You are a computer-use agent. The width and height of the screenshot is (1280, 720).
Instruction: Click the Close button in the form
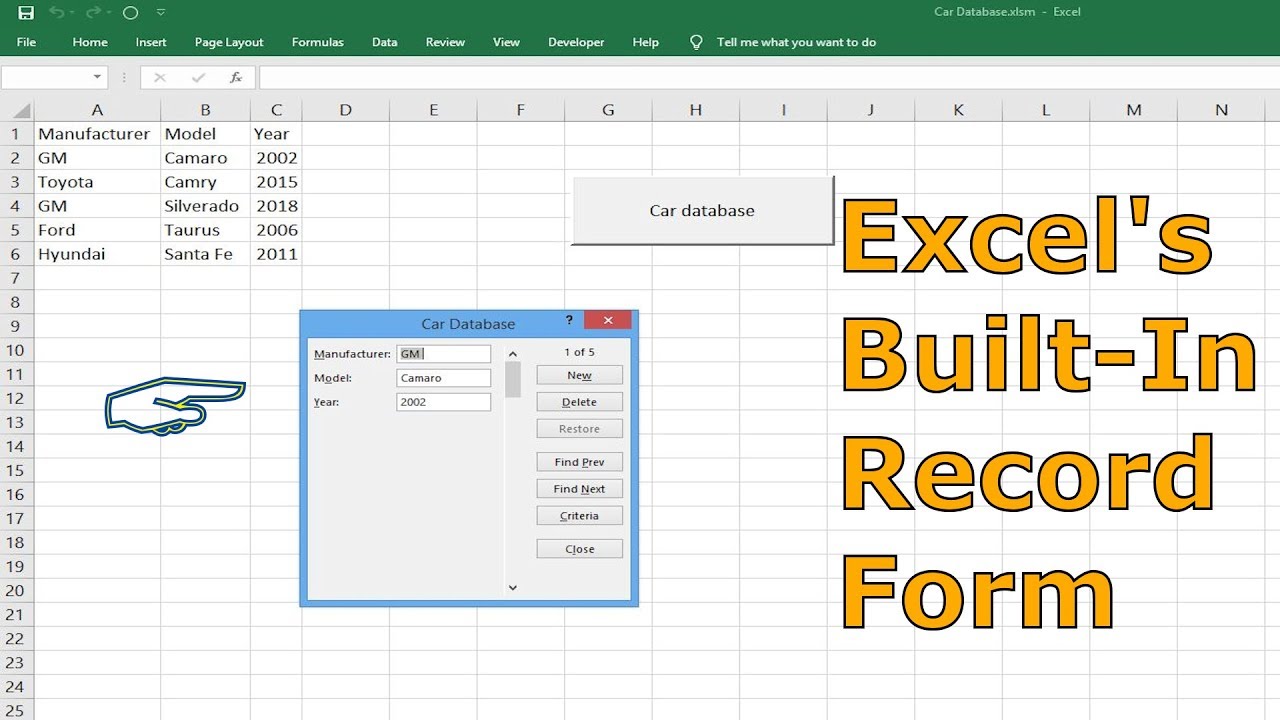579,549
